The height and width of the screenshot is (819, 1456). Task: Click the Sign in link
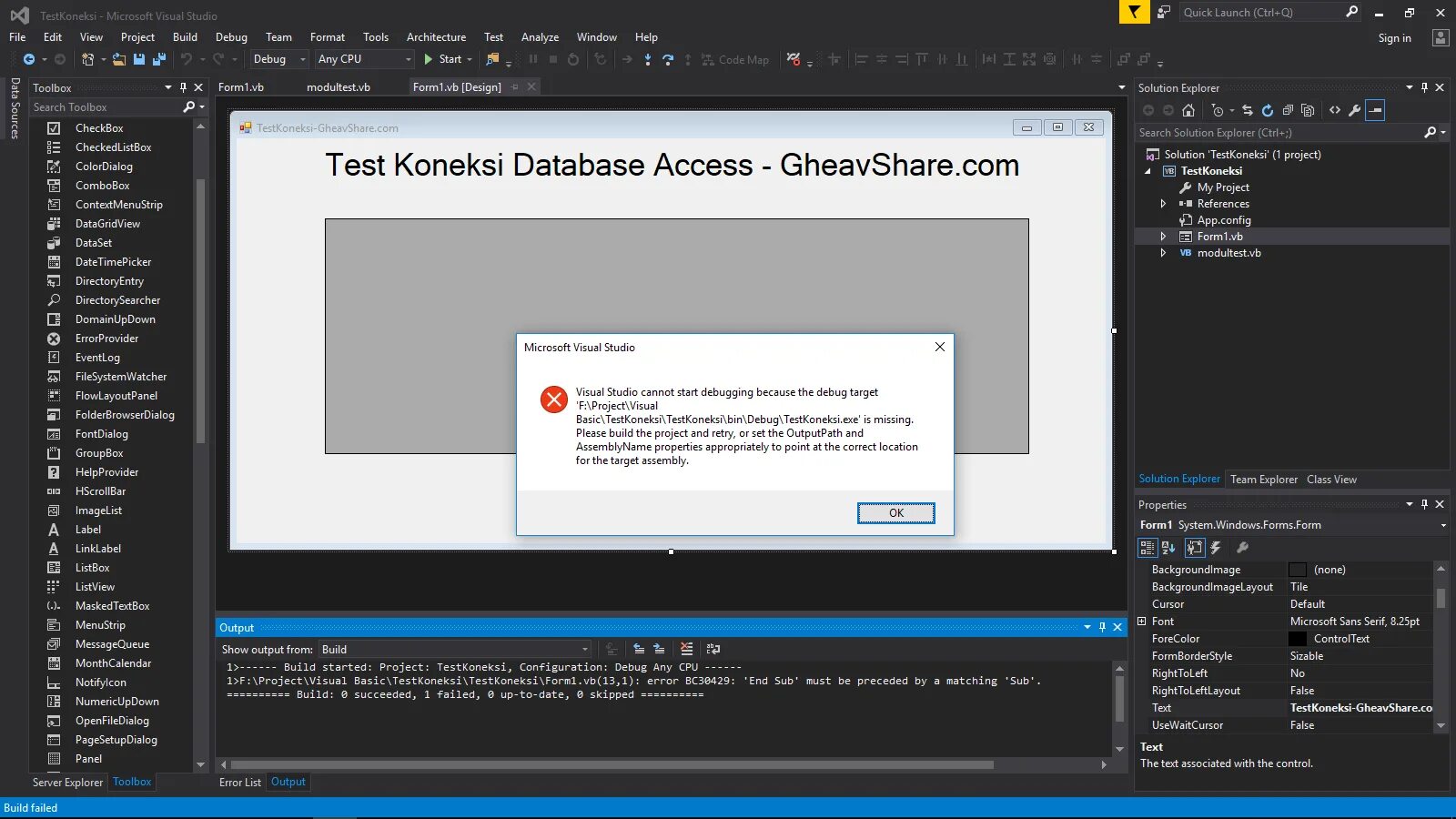1394,38
